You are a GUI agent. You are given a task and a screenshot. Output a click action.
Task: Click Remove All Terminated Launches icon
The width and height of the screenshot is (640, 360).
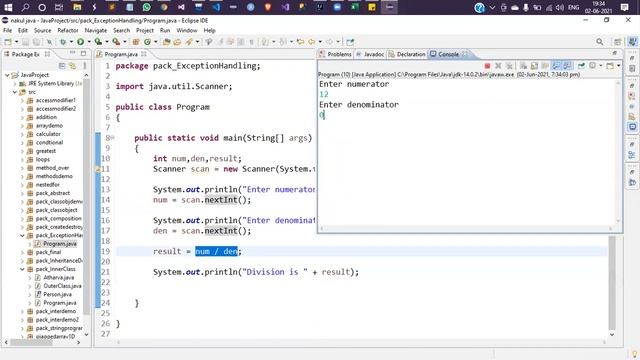click(509, 66)
